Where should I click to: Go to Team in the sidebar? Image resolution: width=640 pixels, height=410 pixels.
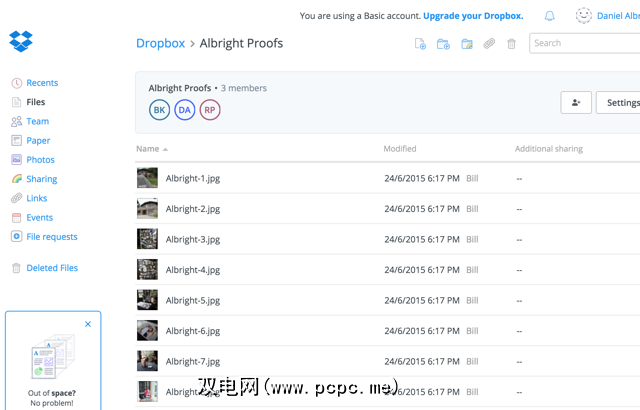pyautogui.click(x=38, y=121)
